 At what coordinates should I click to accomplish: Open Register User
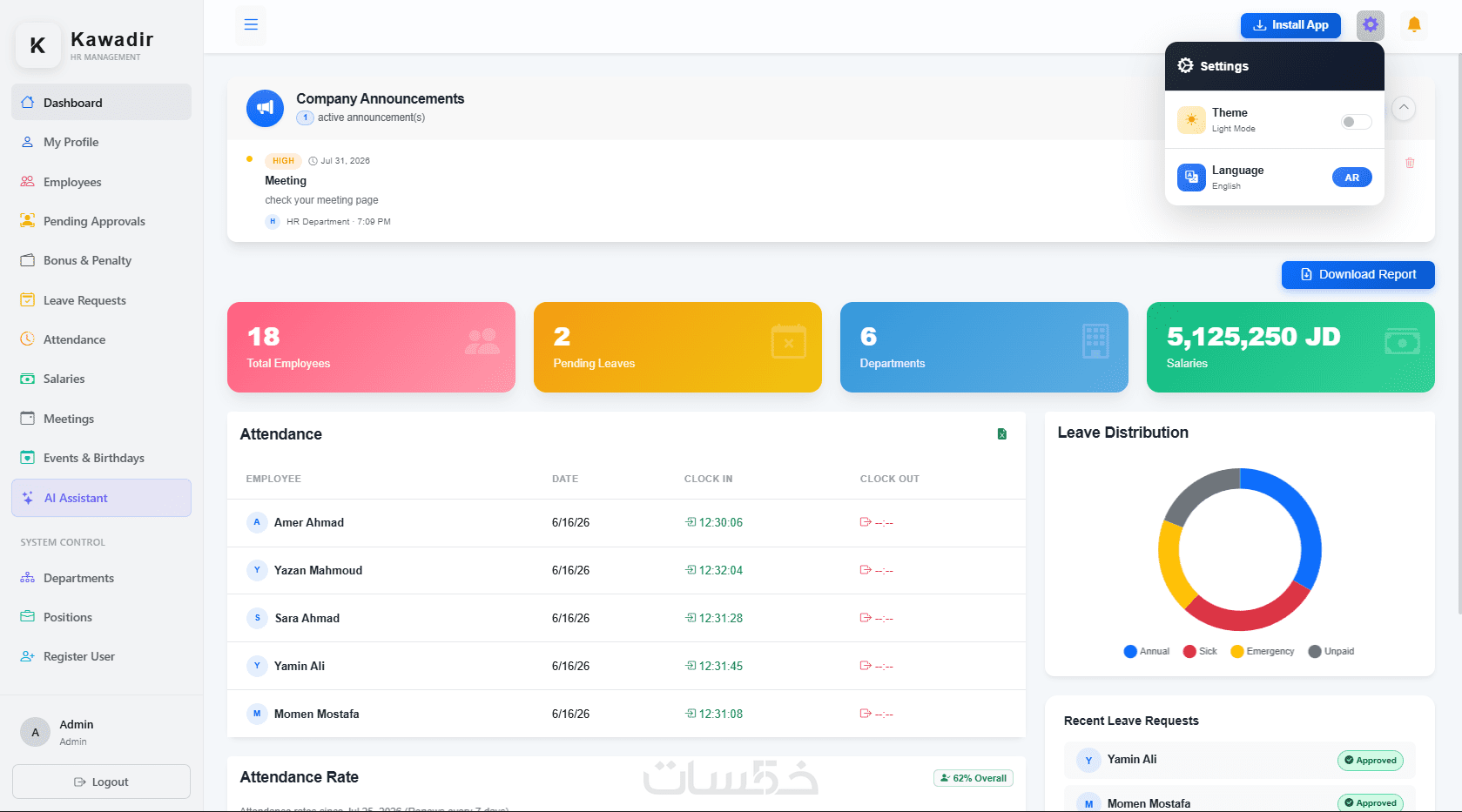(101, 656)
